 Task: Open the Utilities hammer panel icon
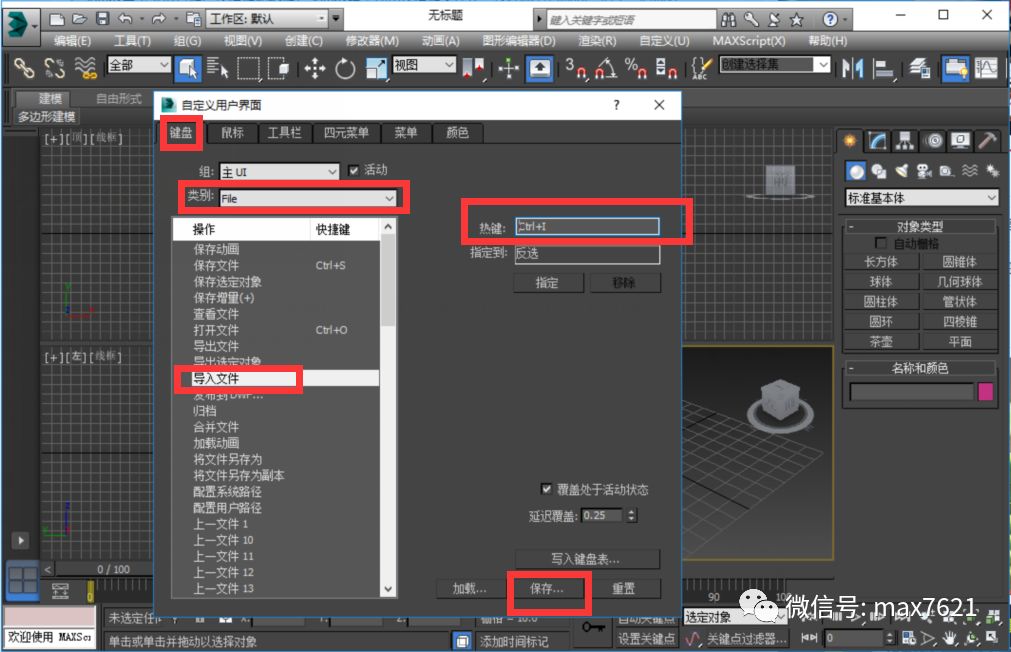tap(987, 141)
